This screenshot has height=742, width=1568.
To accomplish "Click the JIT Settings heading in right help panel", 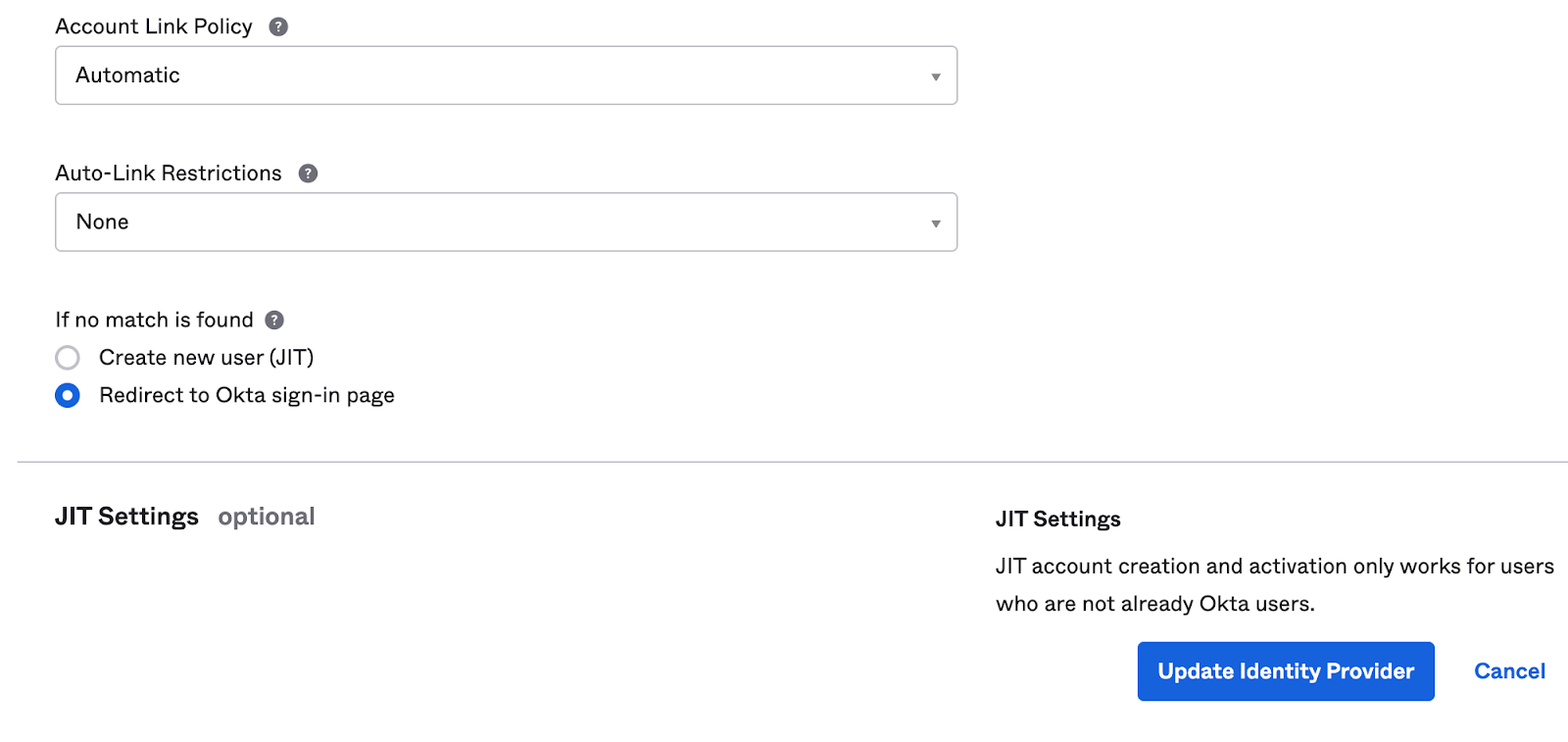I will coord(1057,519).
